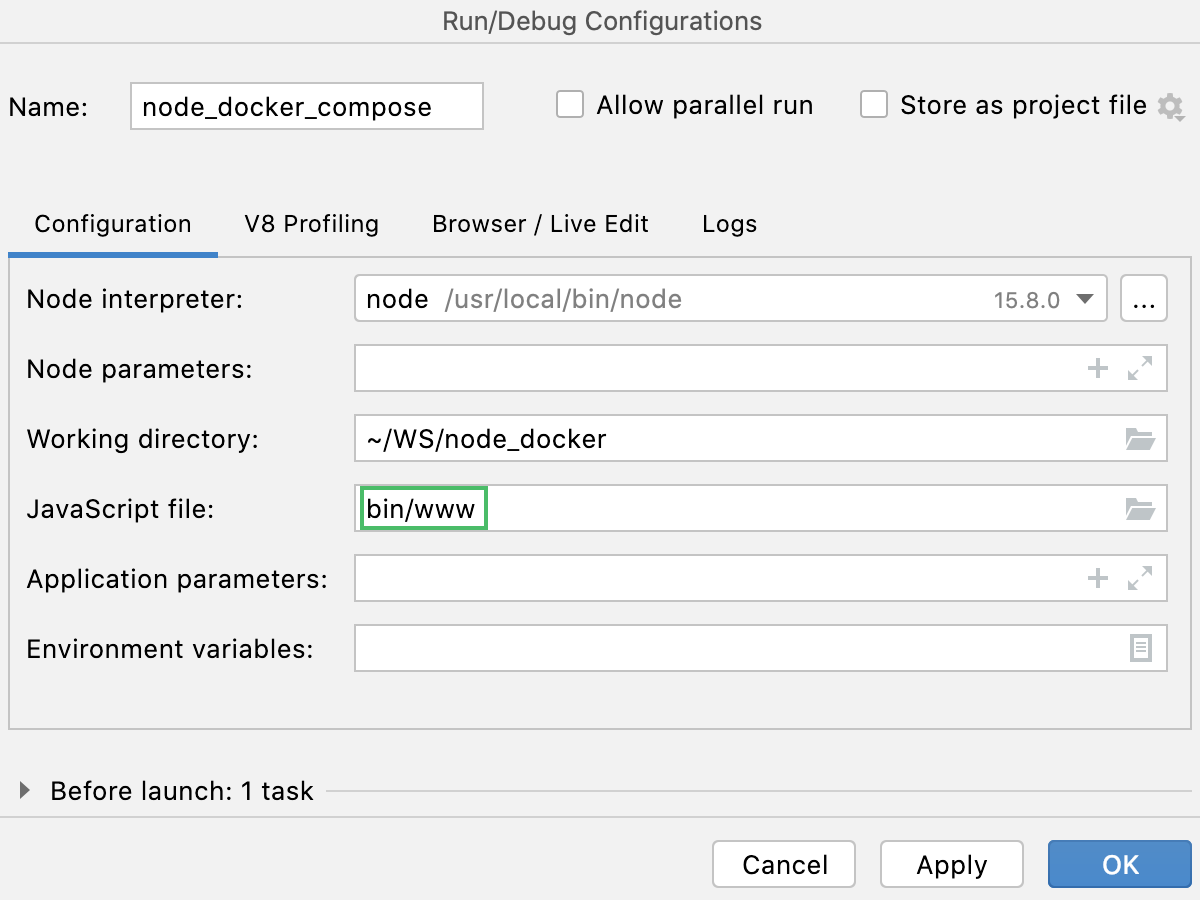Click the folder icon for Working directory
The width and height of the screenshot is (1200, 900).
pyautogui.click(x=1140, y=438)
